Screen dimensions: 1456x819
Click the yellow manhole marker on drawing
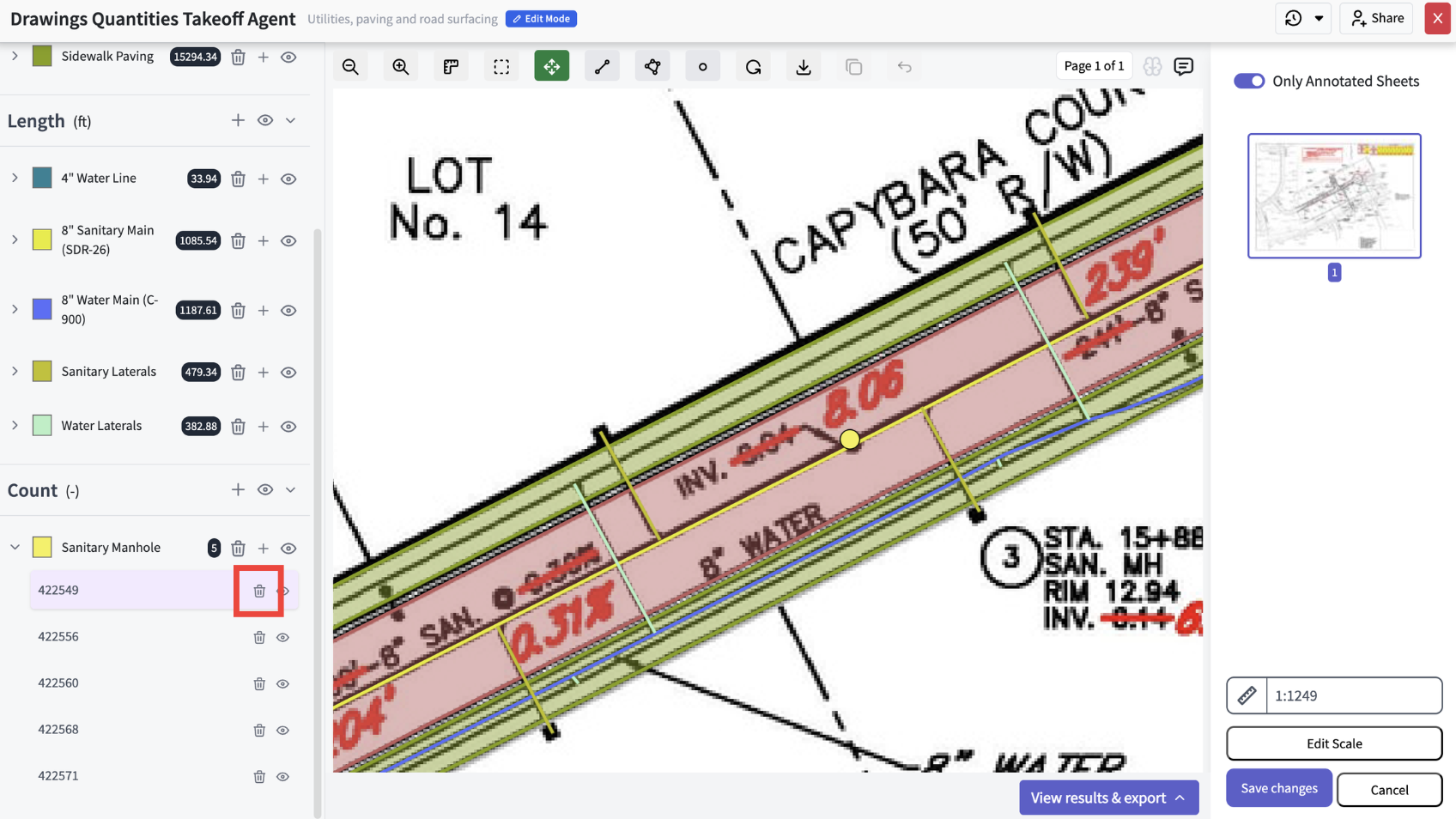pos(850,440)
